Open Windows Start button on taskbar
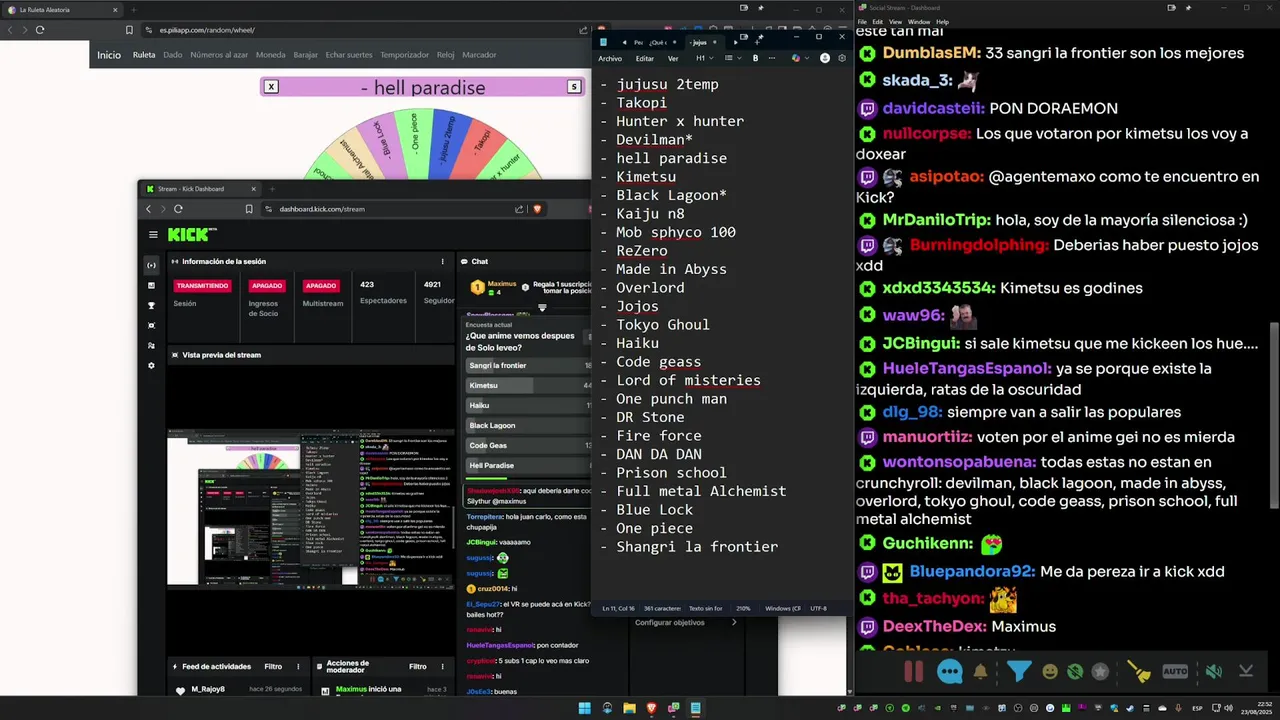 coord(585,708)
